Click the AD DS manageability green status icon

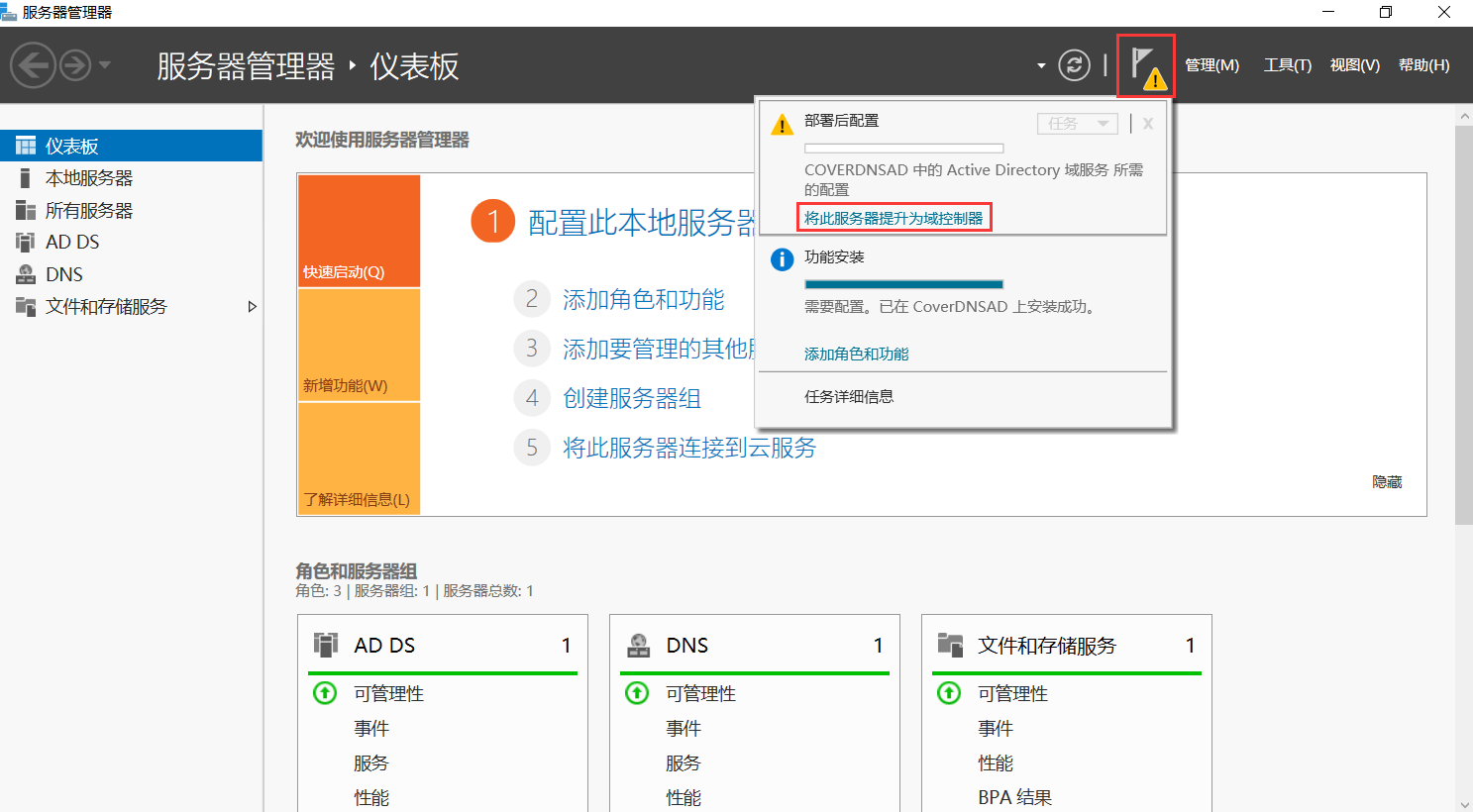325,693
